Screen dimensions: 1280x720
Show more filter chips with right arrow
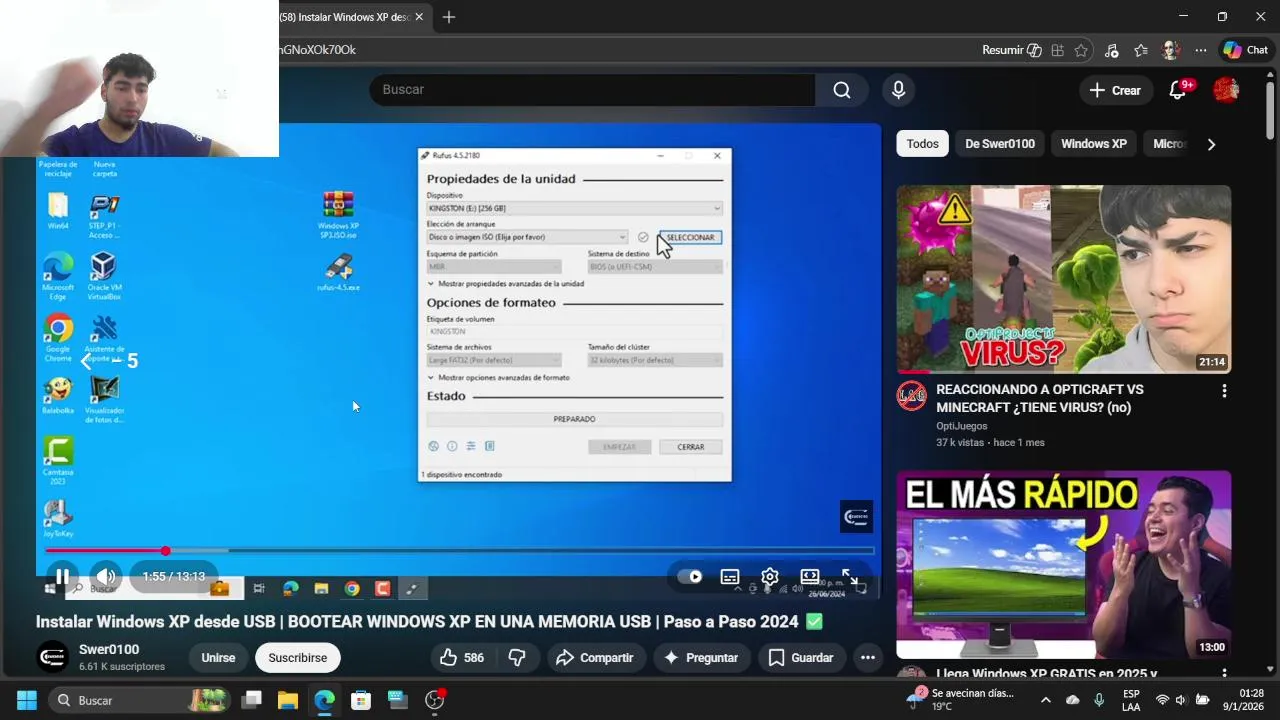click(1211, 144)
